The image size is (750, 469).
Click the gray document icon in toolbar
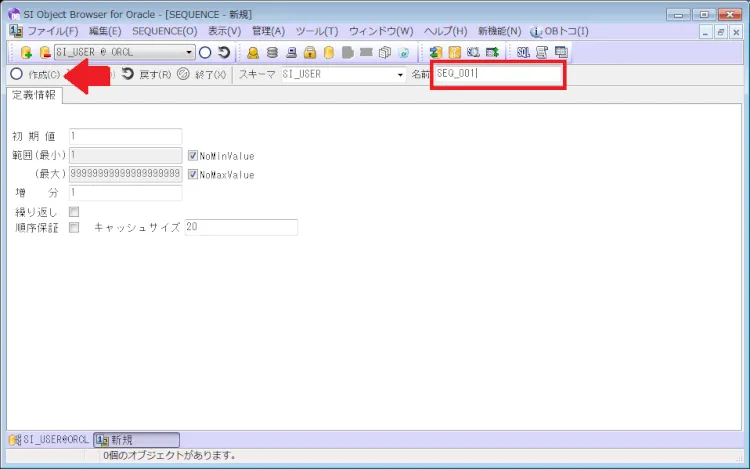(x=348, y=52)
